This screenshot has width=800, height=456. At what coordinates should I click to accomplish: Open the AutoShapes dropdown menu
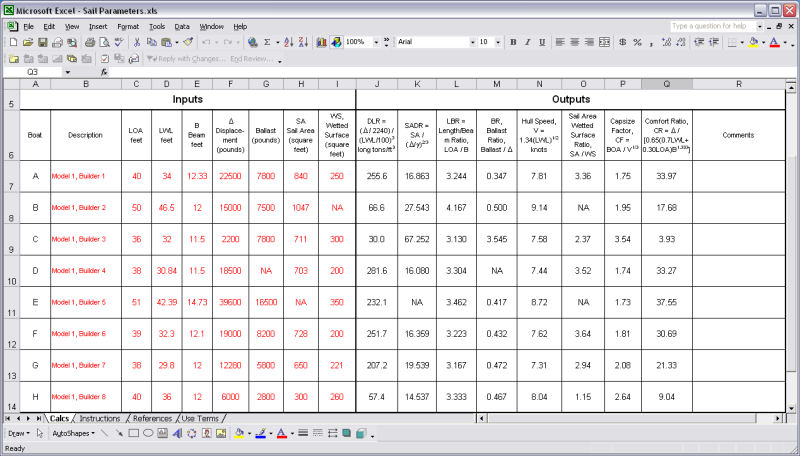click(x=74, y=434)
